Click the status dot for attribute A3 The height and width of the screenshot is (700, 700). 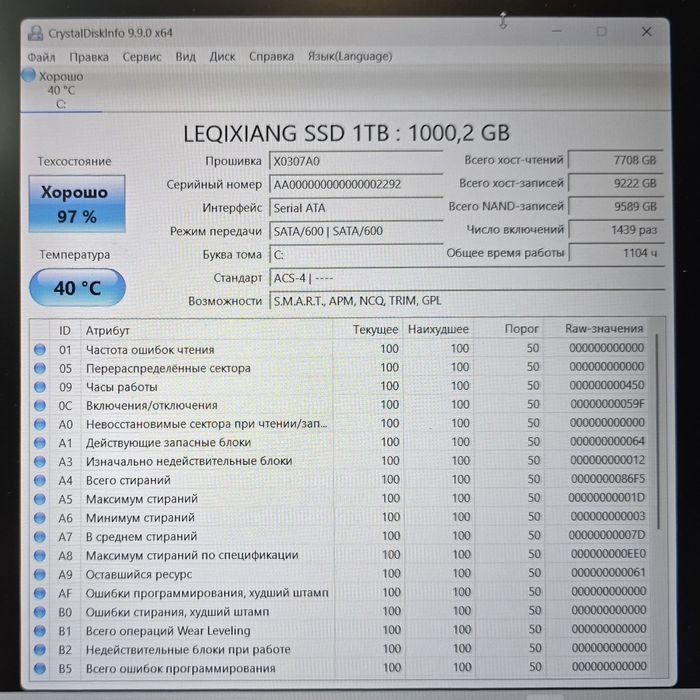[x=40, y=462]
